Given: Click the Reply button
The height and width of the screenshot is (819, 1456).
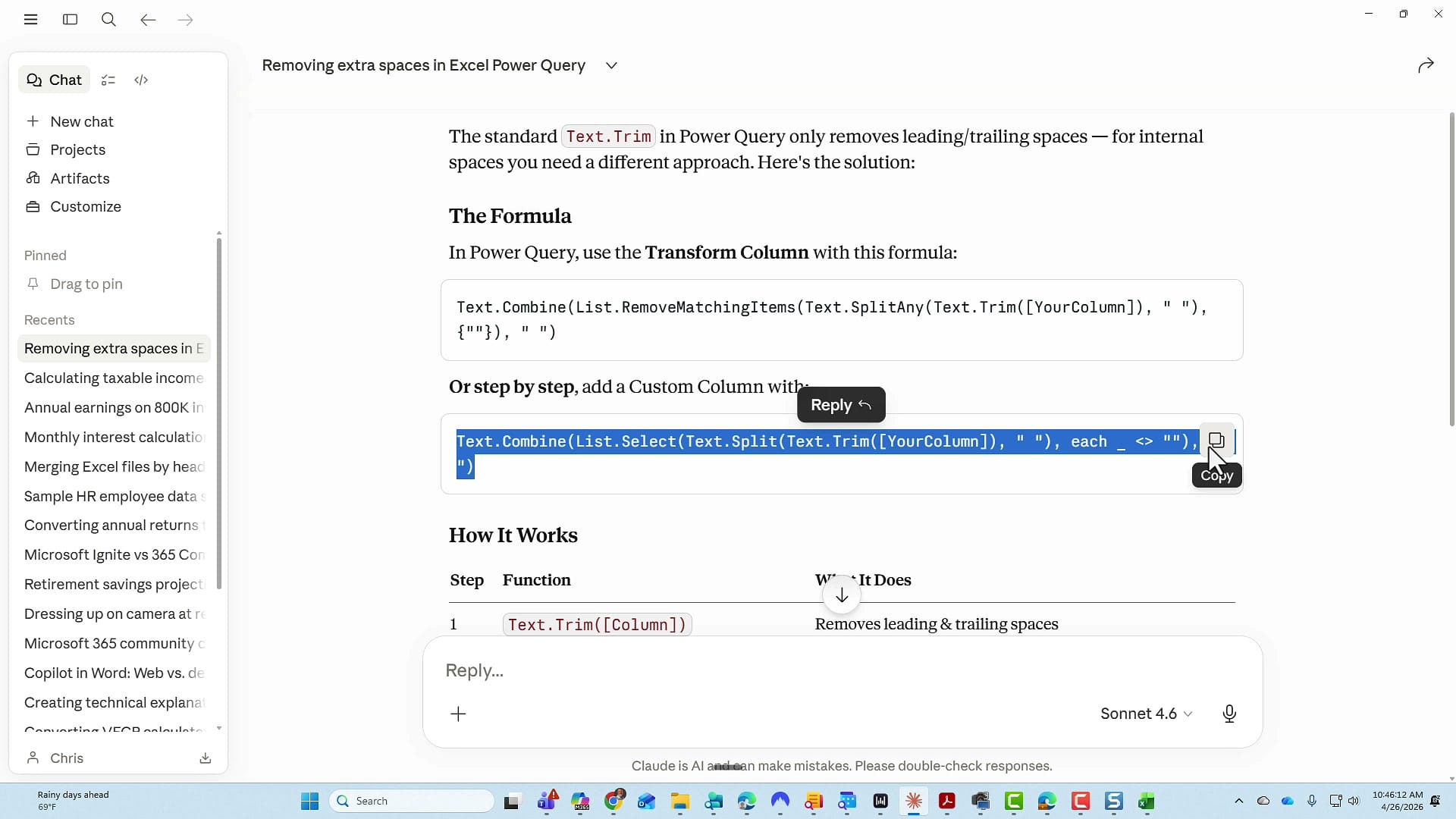Looking at the screenshot, I should click(839, 404).
